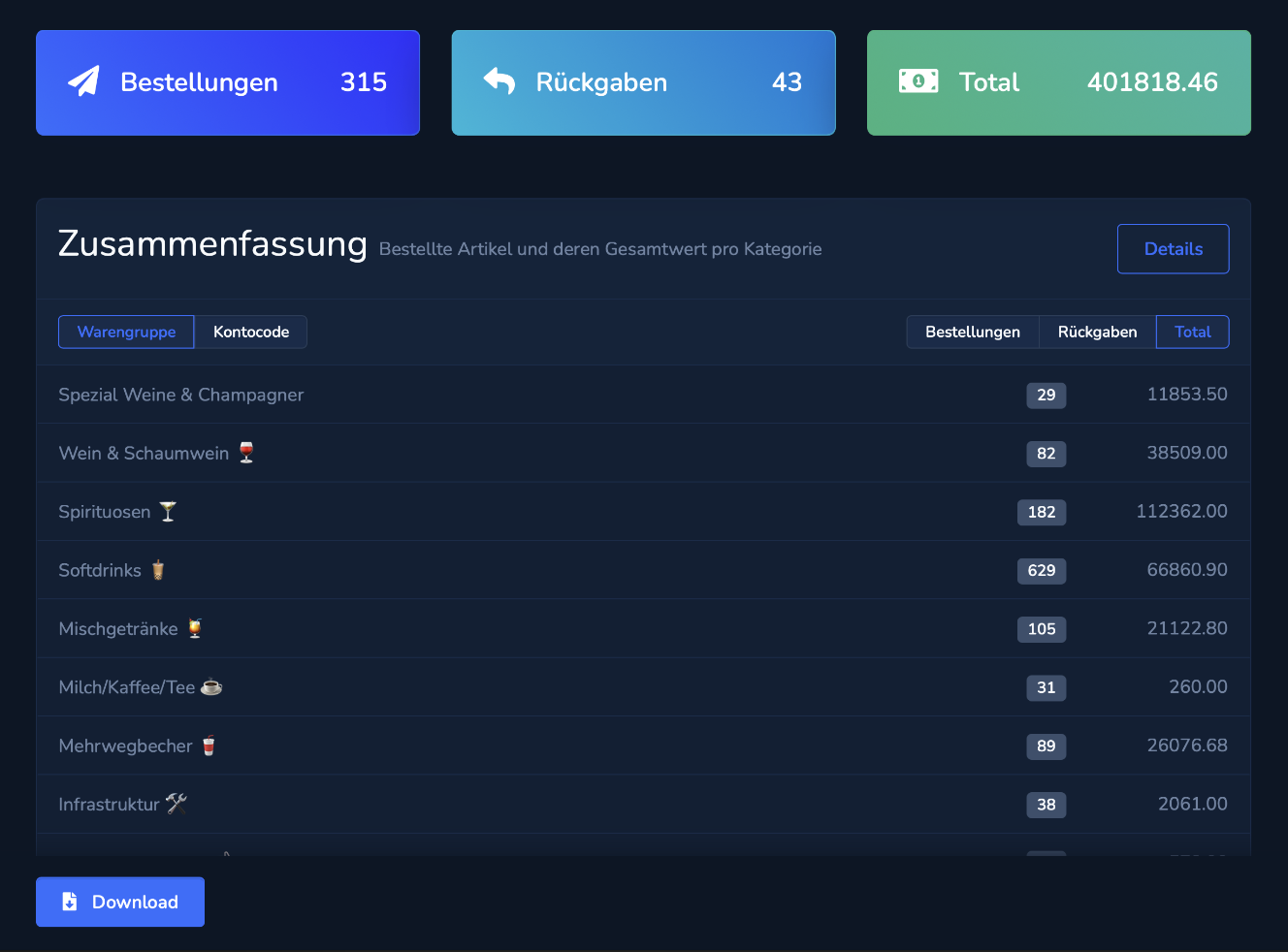Image resolution: width=1288 pixels, height=952 pixels.
Task: Show the Bestellungen column view
Action: (973, 332)
